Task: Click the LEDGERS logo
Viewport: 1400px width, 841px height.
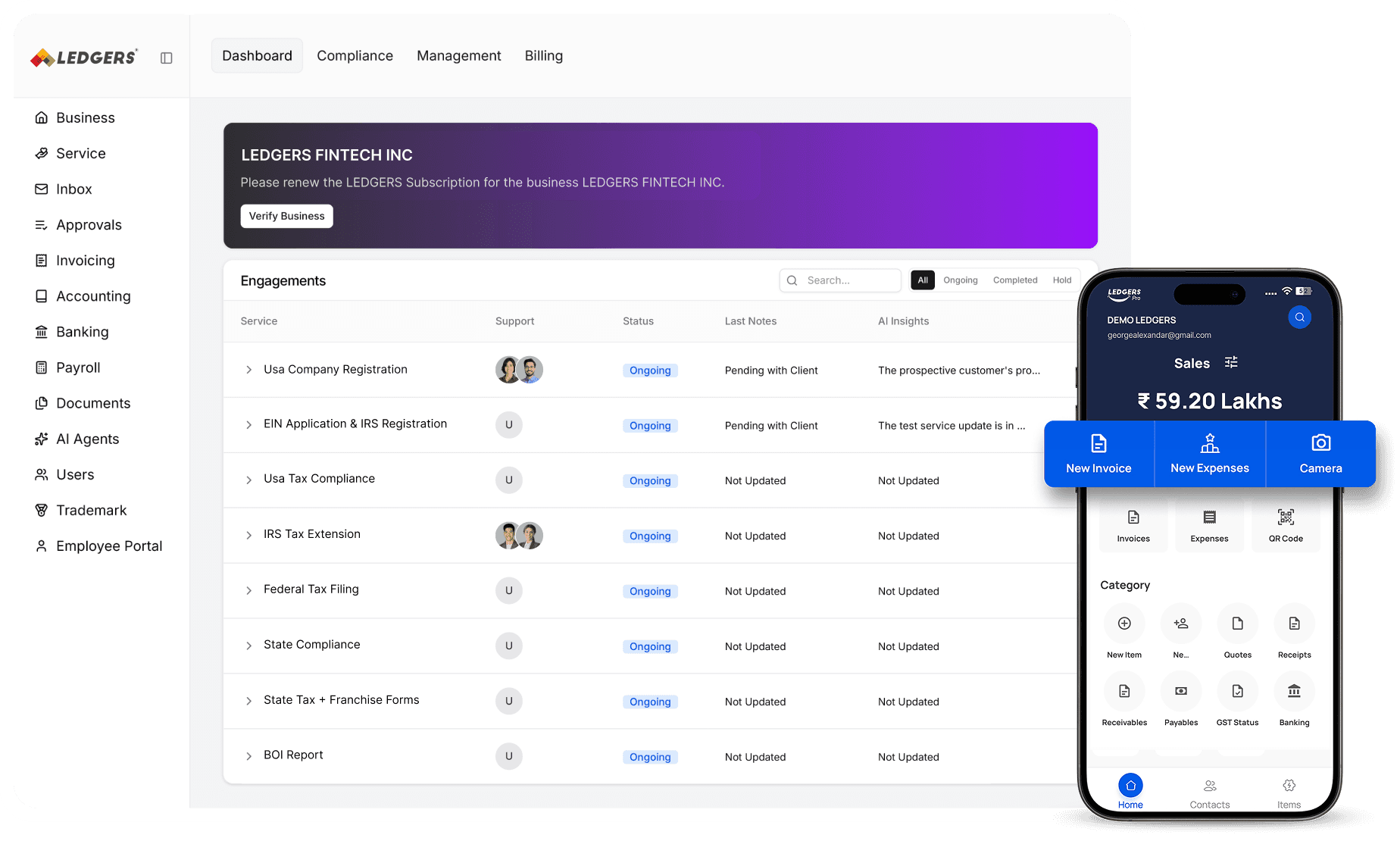Action: [x=84, y=58]
